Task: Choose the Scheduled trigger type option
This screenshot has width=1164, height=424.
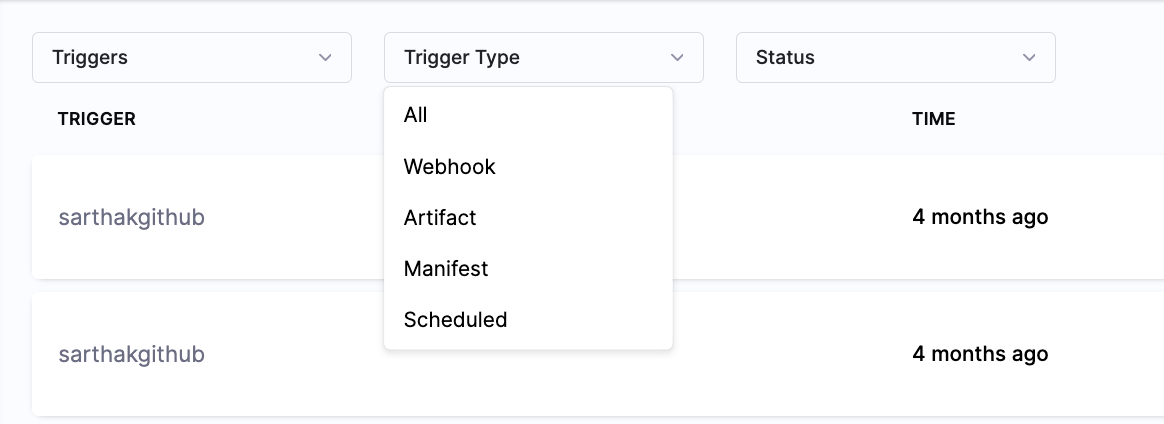Action: (x=456, y=320)
